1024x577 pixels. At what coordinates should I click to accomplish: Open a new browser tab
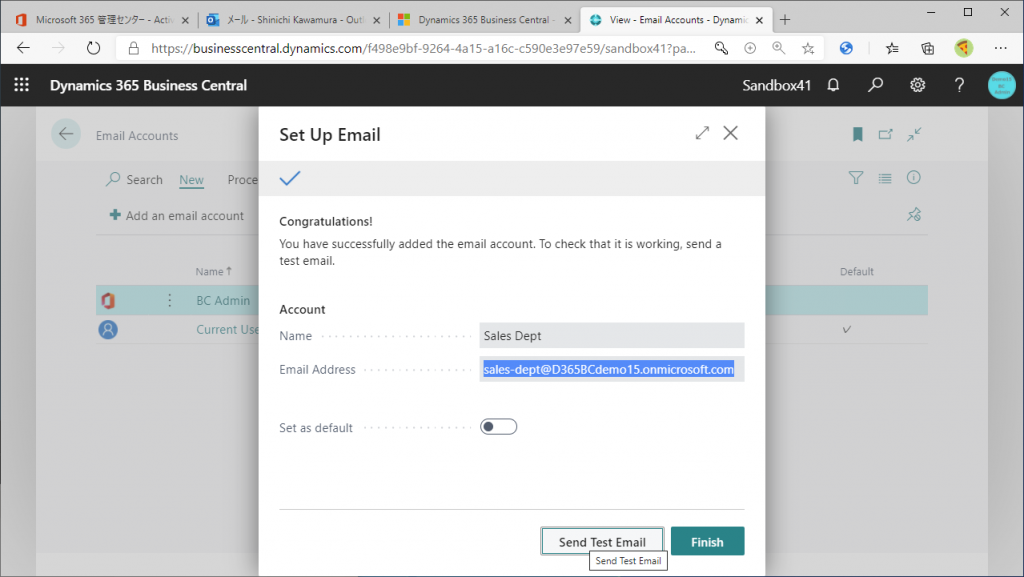pos(785,20)
